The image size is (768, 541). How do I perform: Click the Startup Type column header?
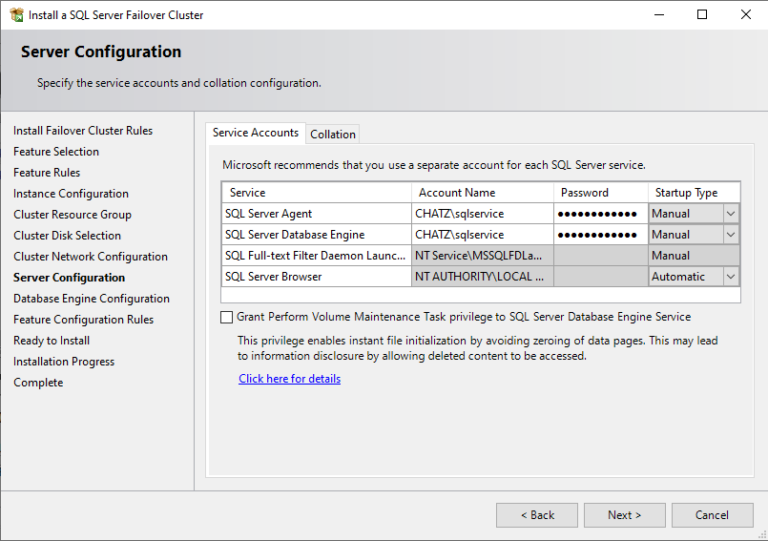694,193
